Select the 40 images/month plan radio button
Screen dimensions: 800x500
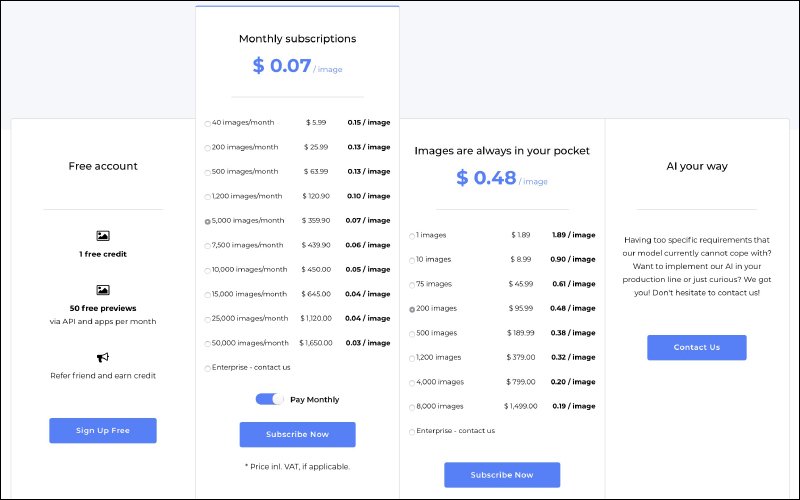(208, 123)
